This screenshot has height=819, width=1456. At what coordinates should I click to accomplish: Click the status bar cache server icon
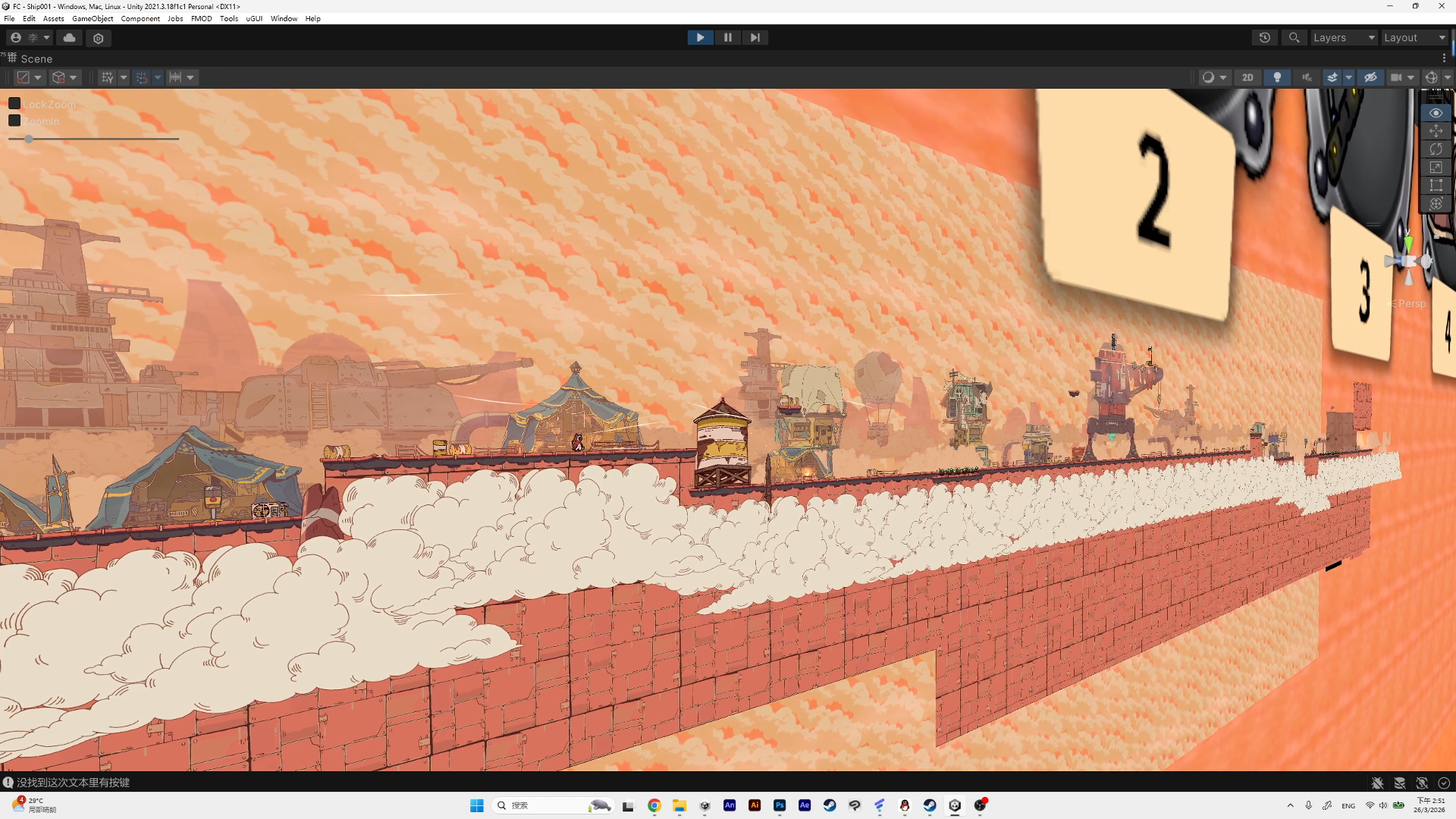tap(1400, 783)
